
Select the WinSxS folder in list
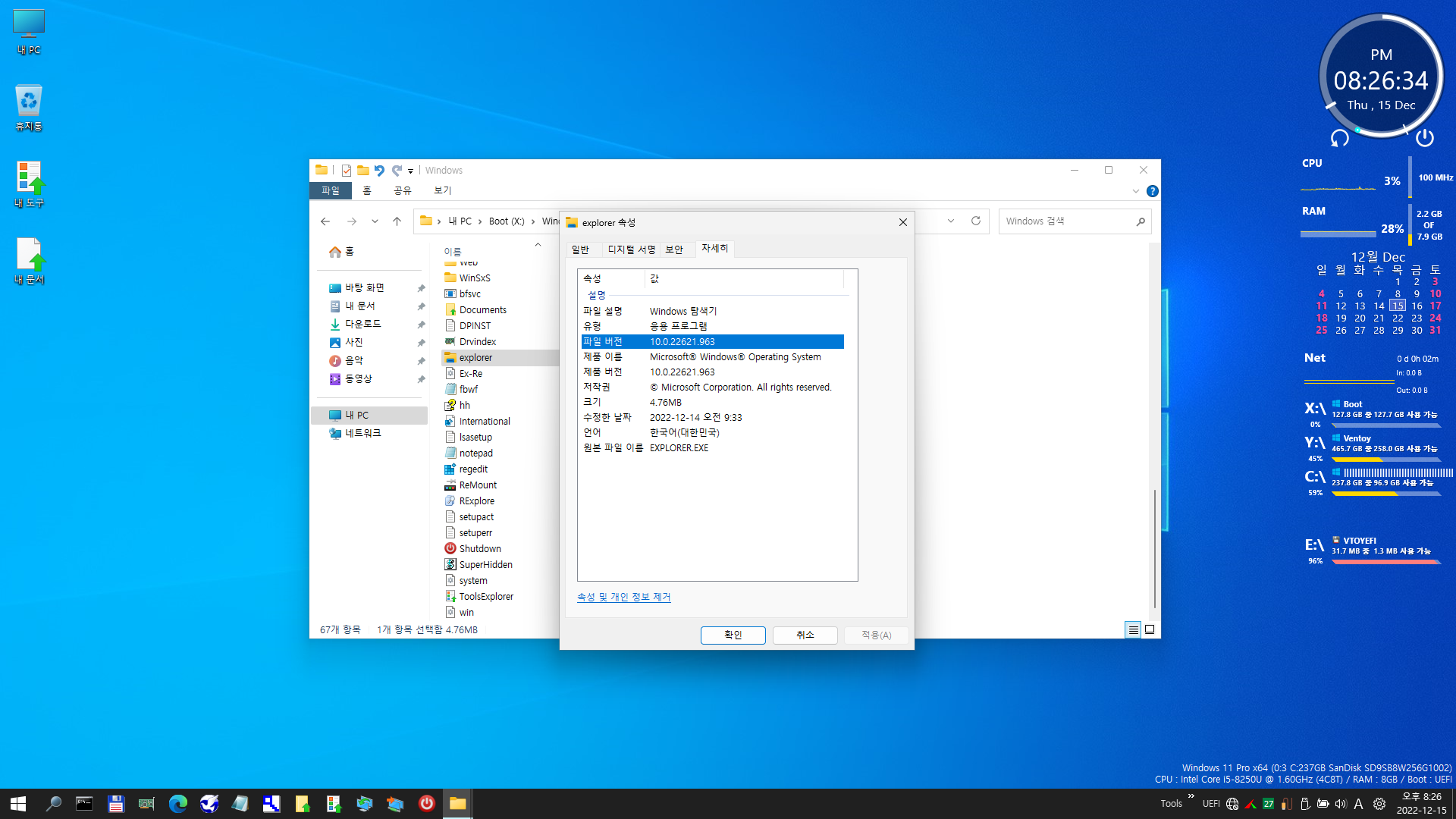click(x=475, y=278)
